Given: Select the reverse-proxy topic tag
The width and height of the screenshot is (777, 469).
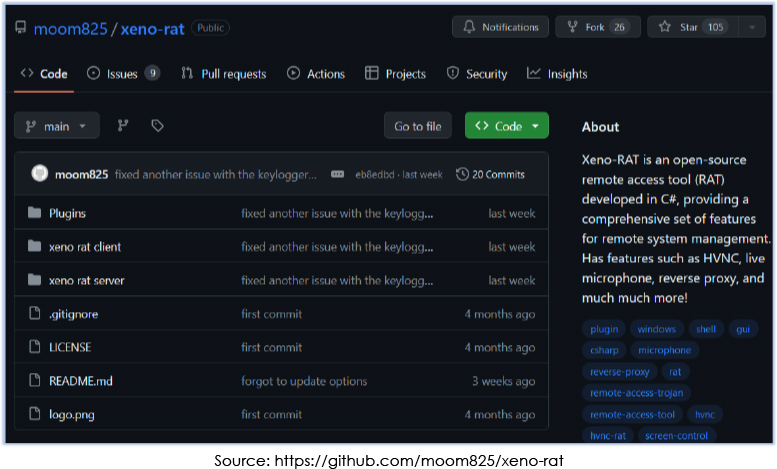Looking at the screenshot, I should [619, 372].
